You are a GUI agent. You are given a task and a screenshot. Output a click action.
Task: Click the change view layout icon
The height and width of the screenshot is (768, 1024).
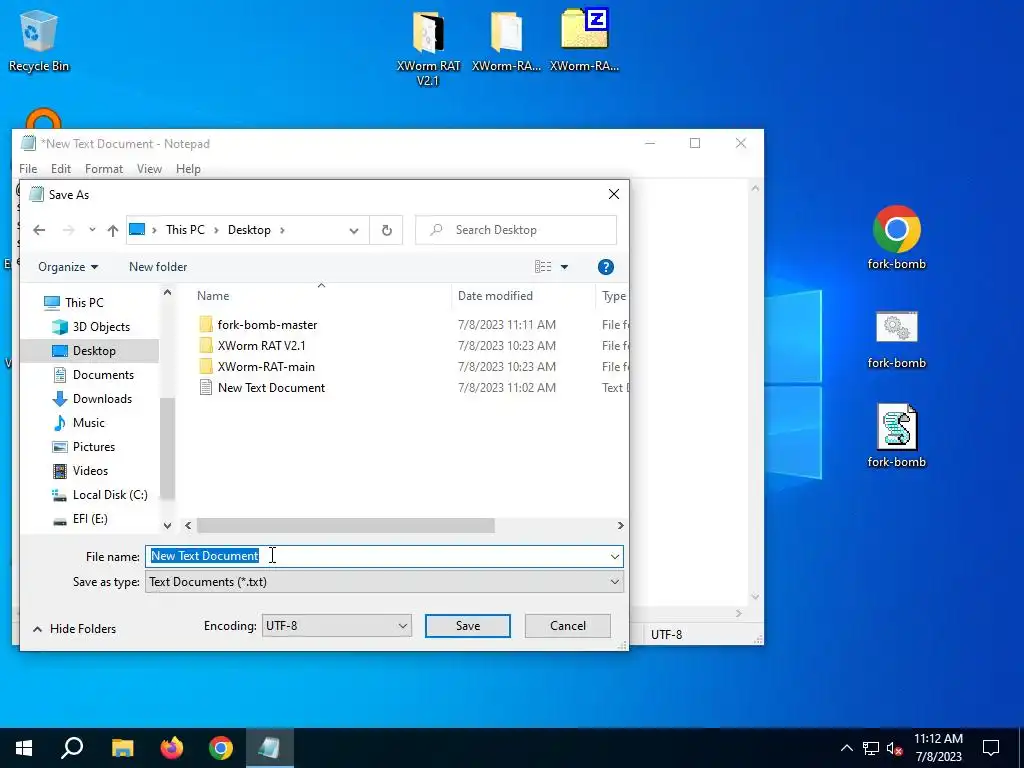click(x=543, y=266)
